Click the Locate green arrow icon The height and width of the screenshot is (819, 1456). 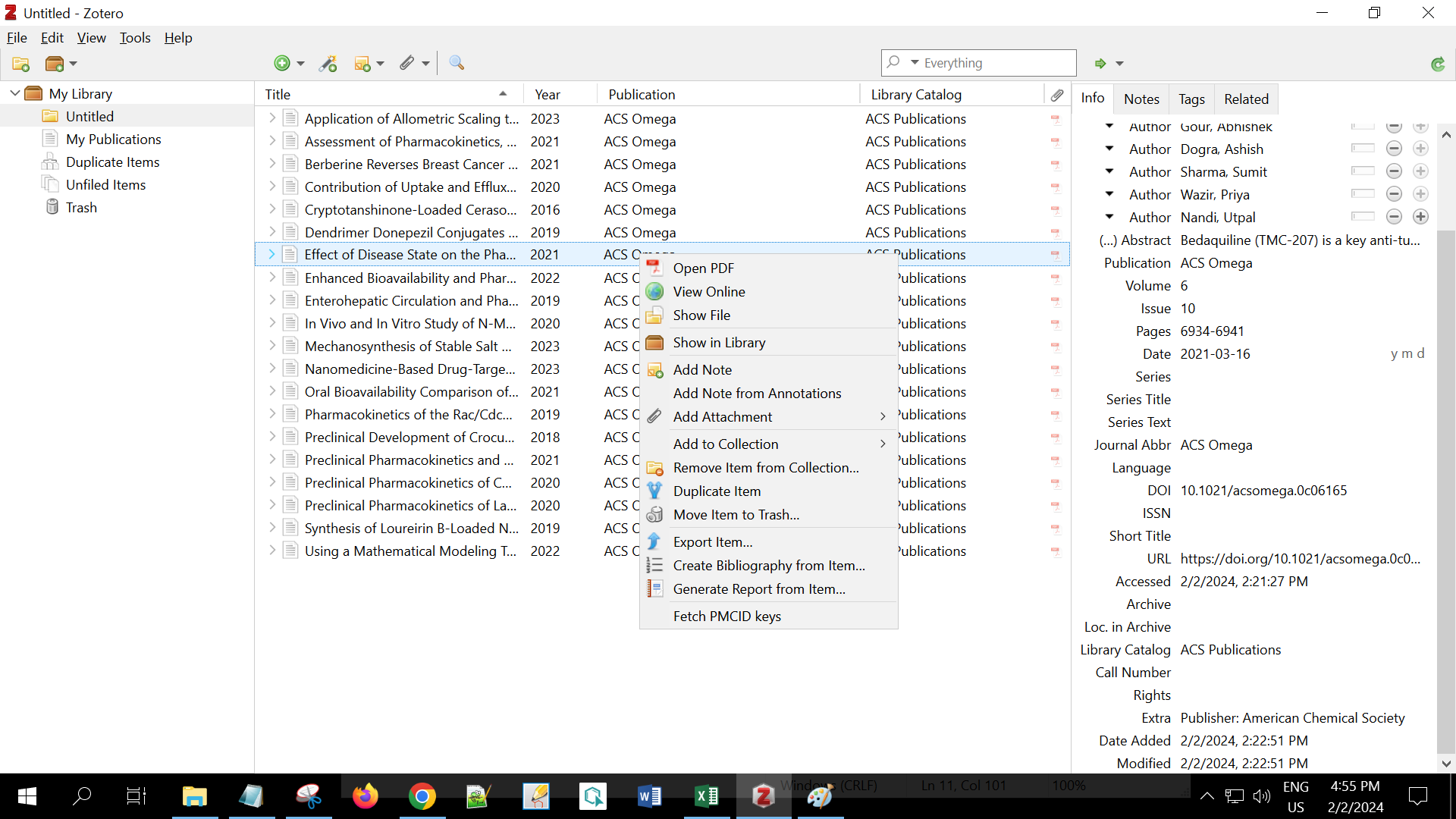1100,64
